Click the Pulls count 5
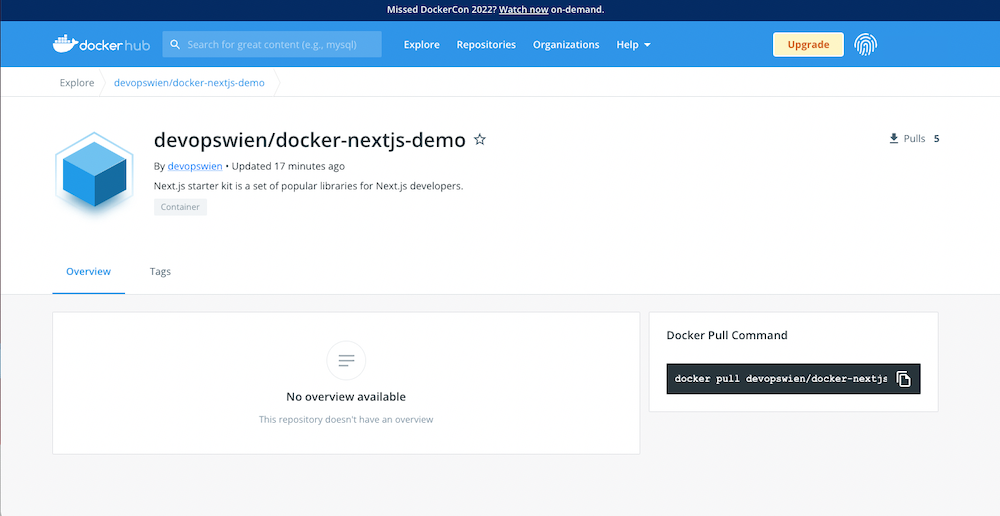Viewport: 1000px width, 516px height. [936, 138]
